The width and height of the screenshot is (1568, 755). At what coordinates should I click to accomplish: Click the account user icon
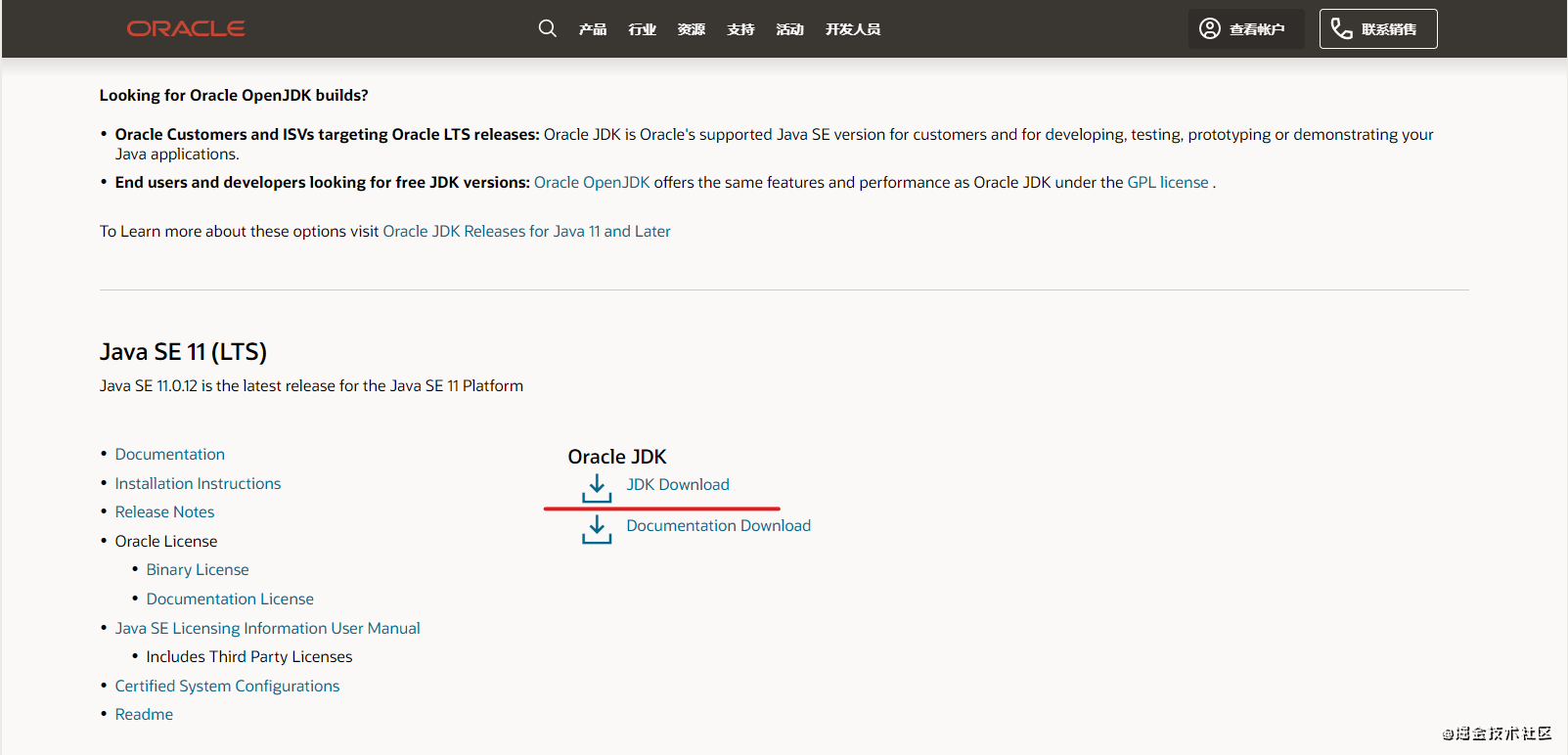tap(1210, 28)
